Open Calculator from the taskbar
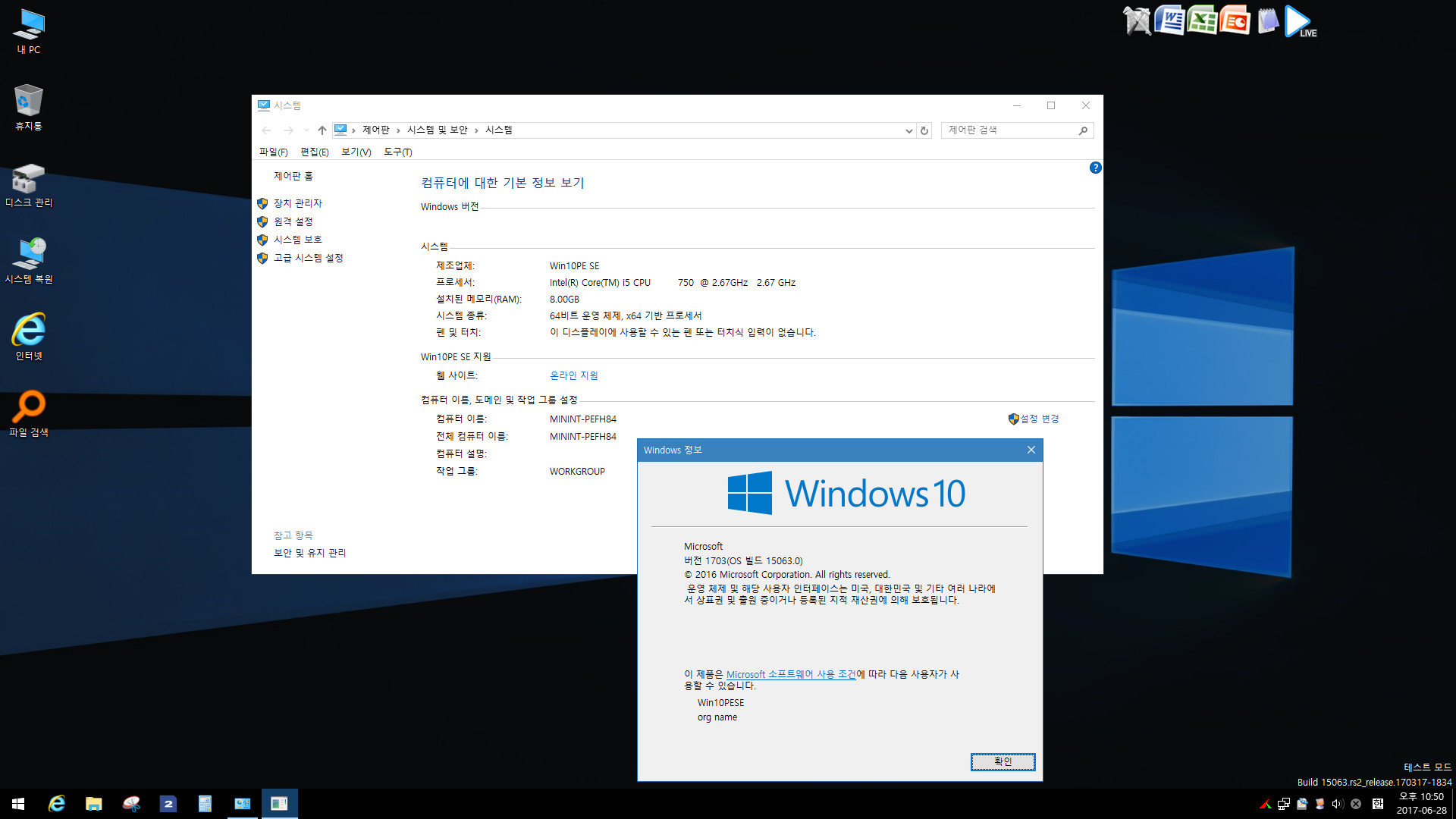The height and width of the screenshot is (819, 1456). point(205,804)
